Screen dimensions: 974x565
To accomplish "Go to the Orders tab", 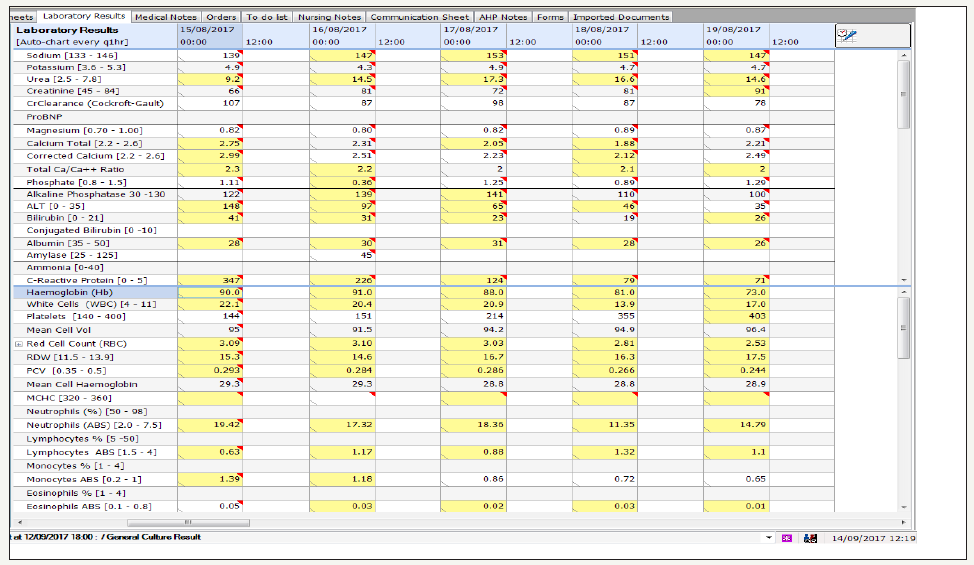I will (221, 17).
